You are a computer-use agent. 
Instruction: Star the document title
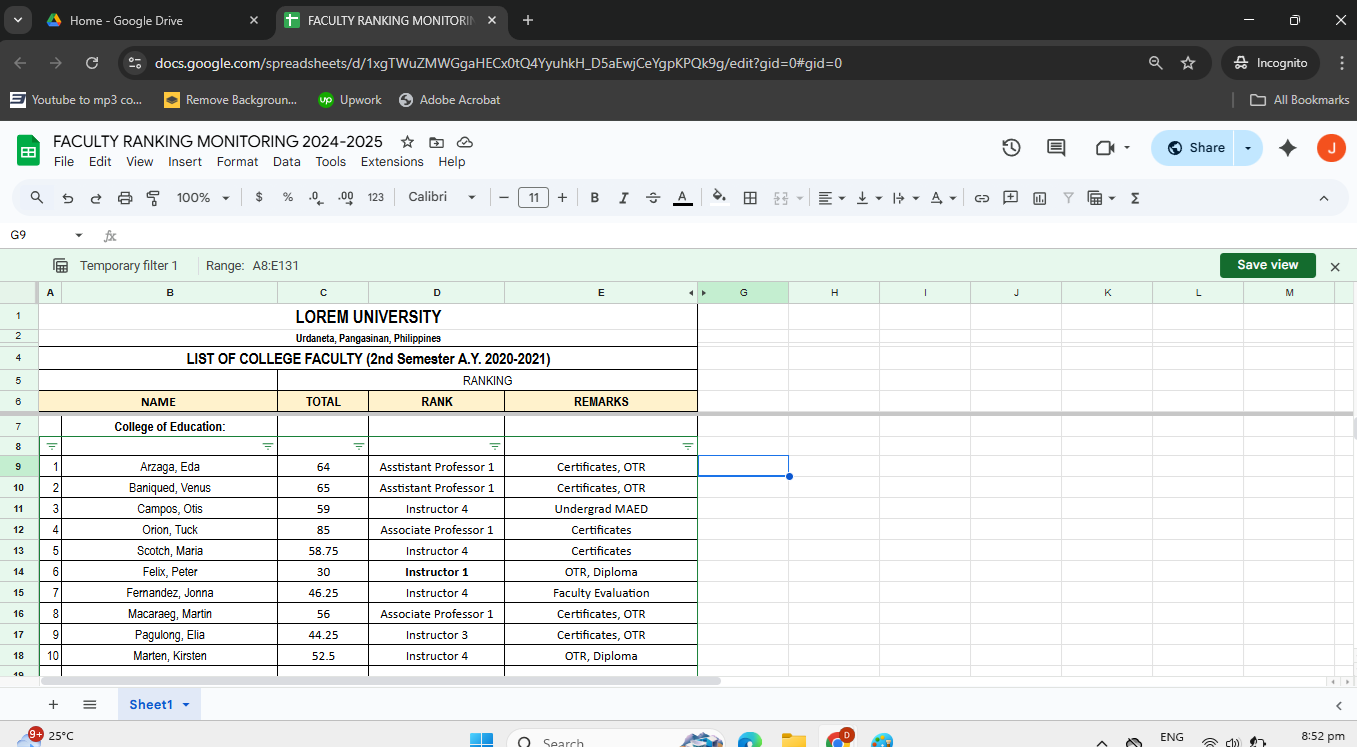click(407, 142)
